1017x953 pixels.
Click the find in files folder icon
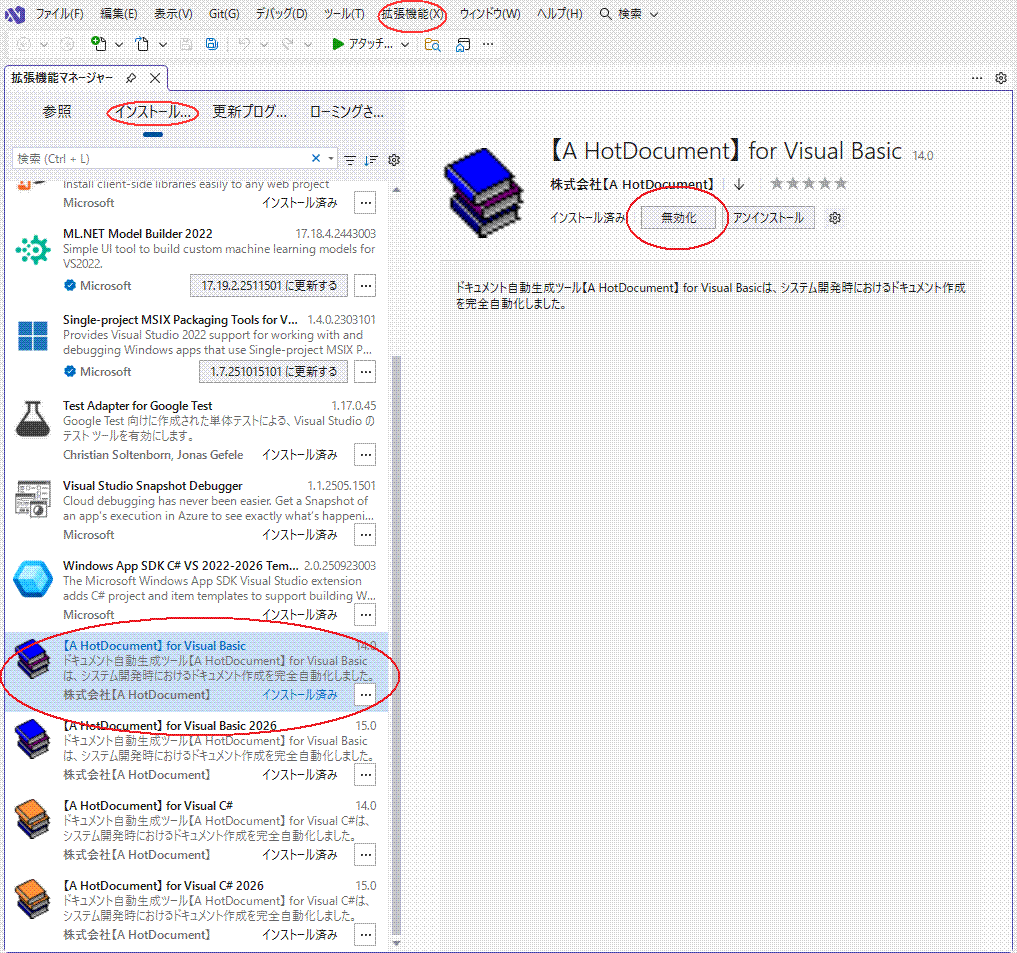(433, 44)
